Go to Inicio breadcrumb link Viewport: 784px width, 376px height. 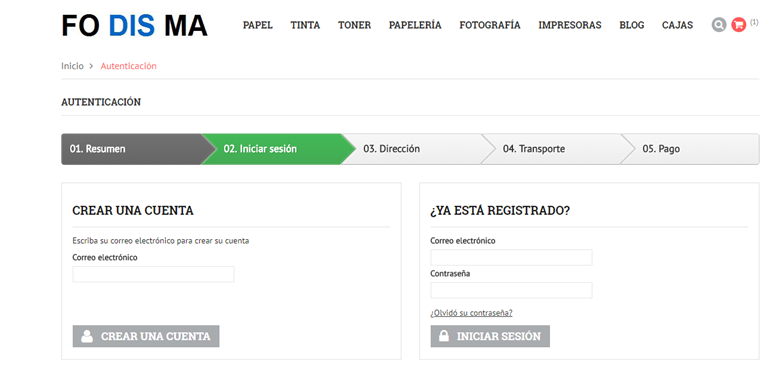click(x=72, y=66)
